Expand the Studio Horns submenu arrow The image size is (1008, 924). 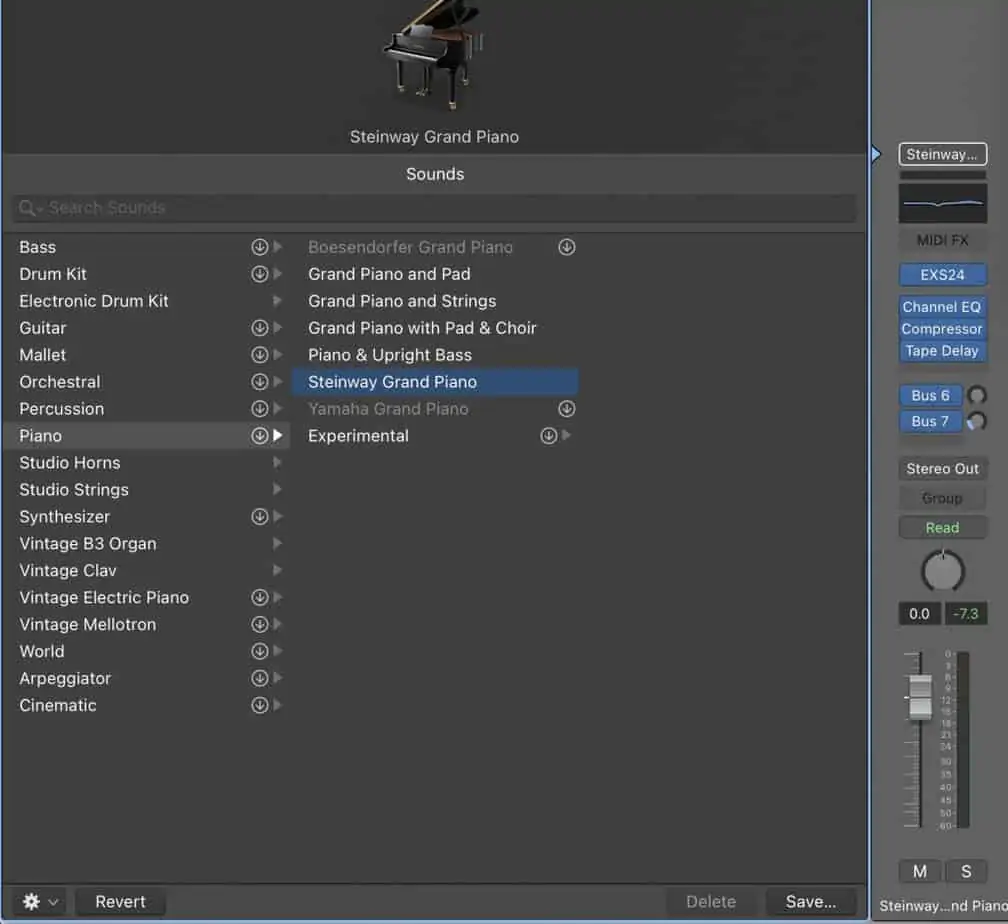pyautogui.click(x=277, y=463)
